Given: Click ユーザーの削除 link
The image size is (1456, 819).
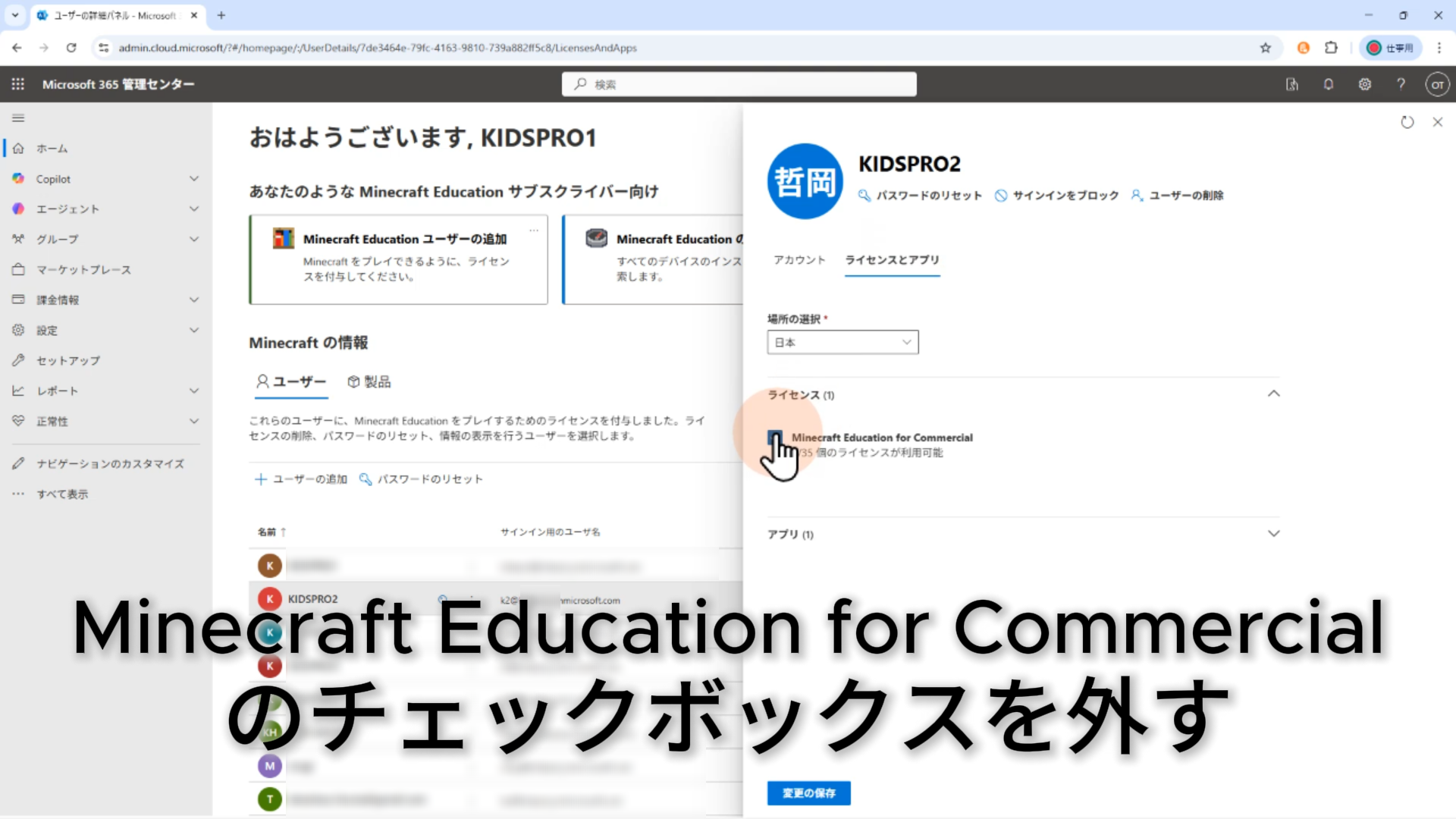Looking at the screenshot, I should pyautogui.click(x=1185, y=196).
